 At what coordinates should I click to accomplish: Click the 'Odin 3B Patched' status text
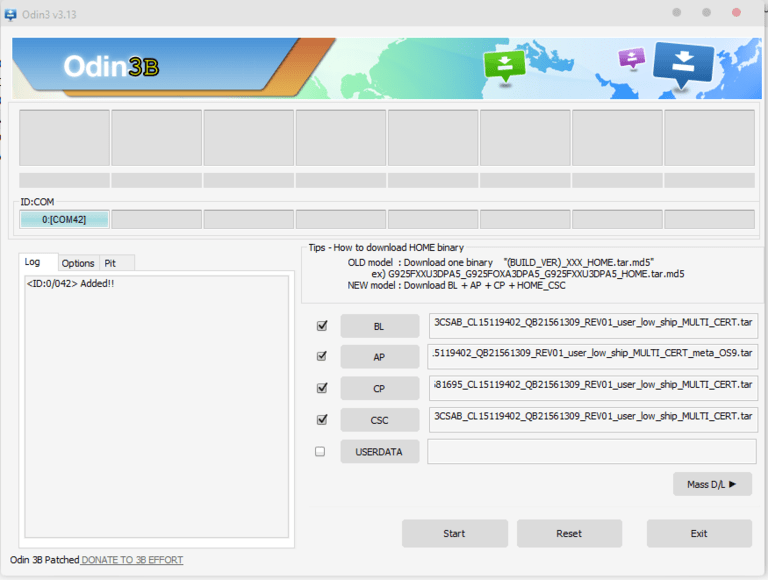pos(45,560)
